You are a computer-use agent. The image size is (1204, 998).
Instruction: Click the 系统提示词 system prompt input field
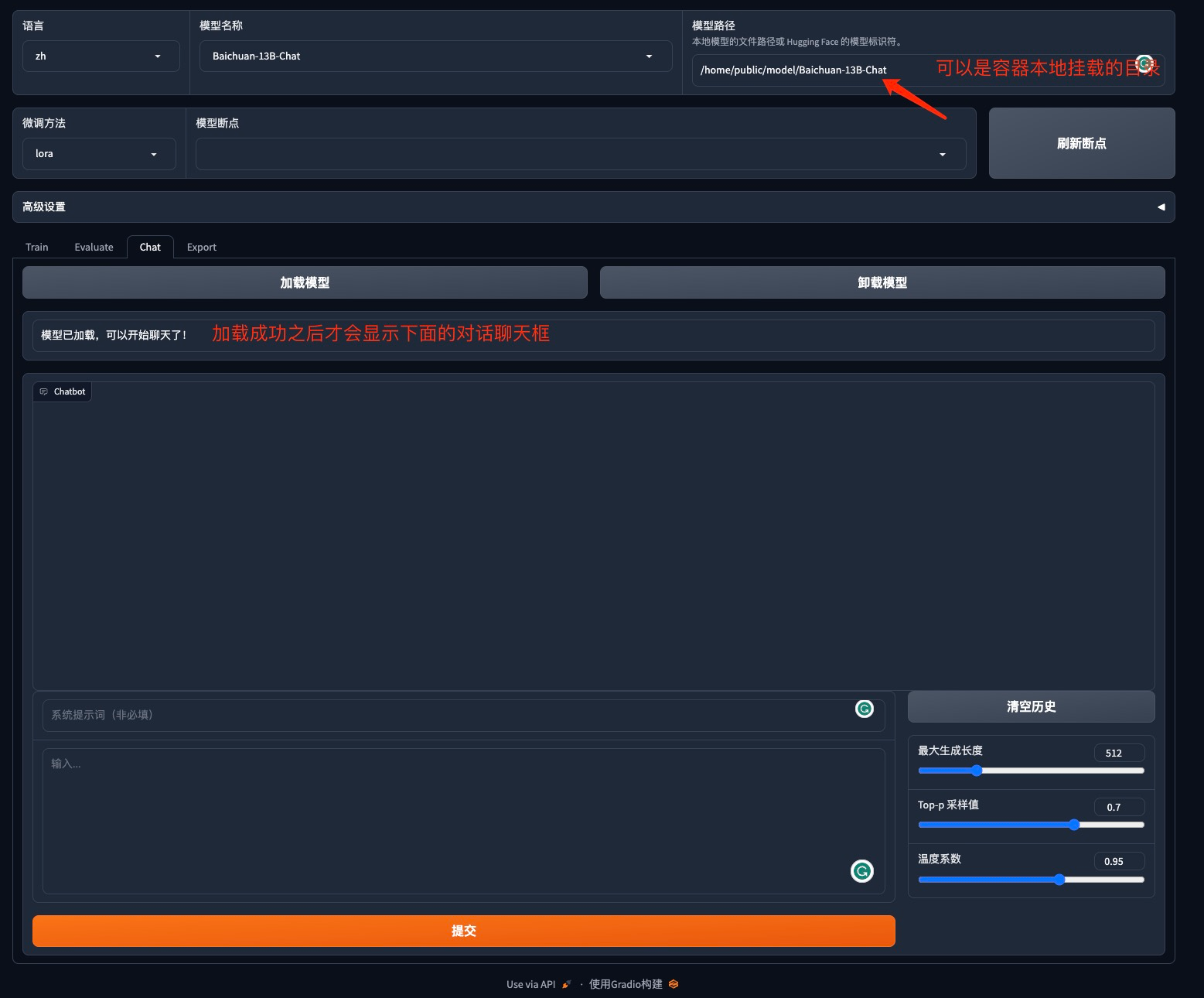[449, 715]
